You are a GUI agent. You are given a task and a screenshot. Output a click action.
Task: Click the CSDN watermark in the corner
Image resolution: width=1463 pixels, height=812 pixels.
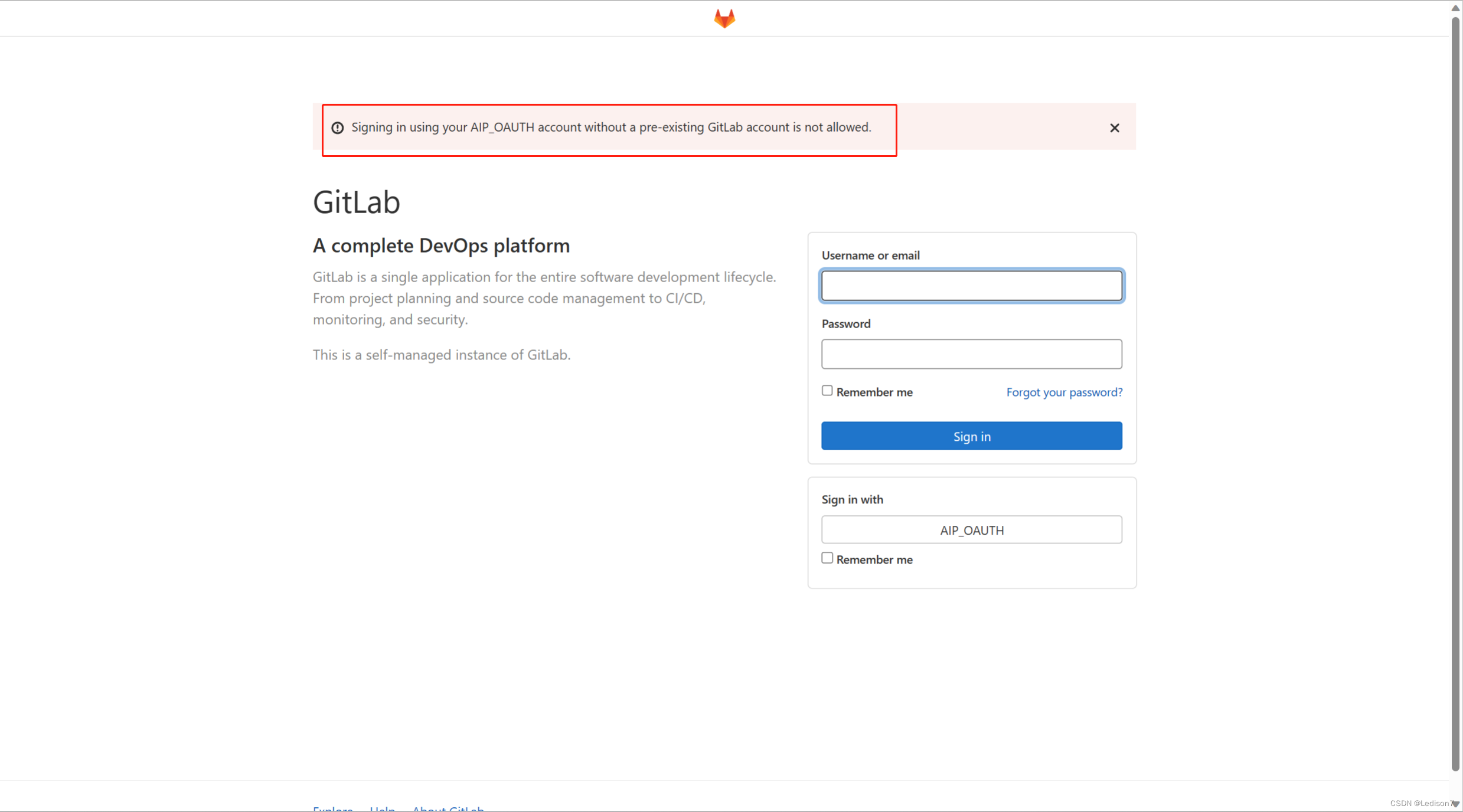click(1423, 803)
